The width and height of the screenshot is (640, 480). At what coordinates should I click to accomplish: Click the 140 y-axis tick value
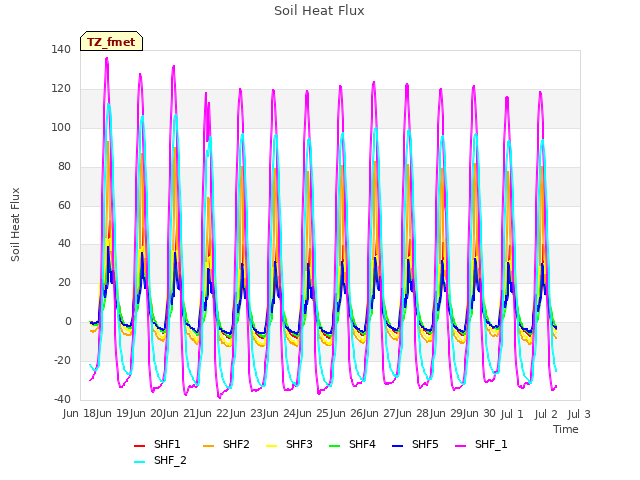point(61,49)
